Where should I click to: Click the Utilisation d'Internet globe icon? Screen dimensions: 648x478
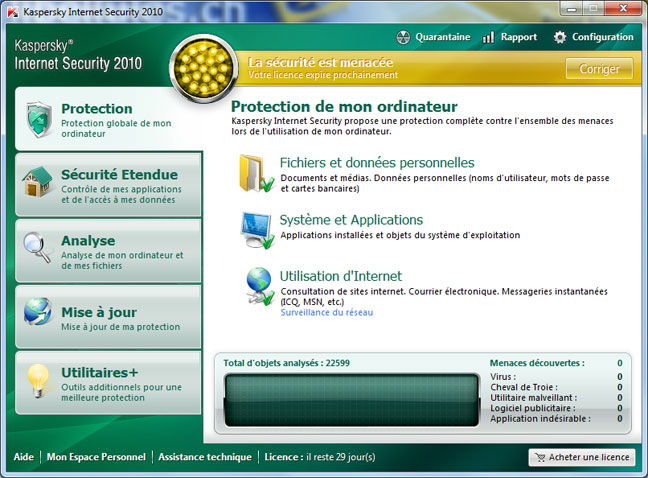pos(259,286)
